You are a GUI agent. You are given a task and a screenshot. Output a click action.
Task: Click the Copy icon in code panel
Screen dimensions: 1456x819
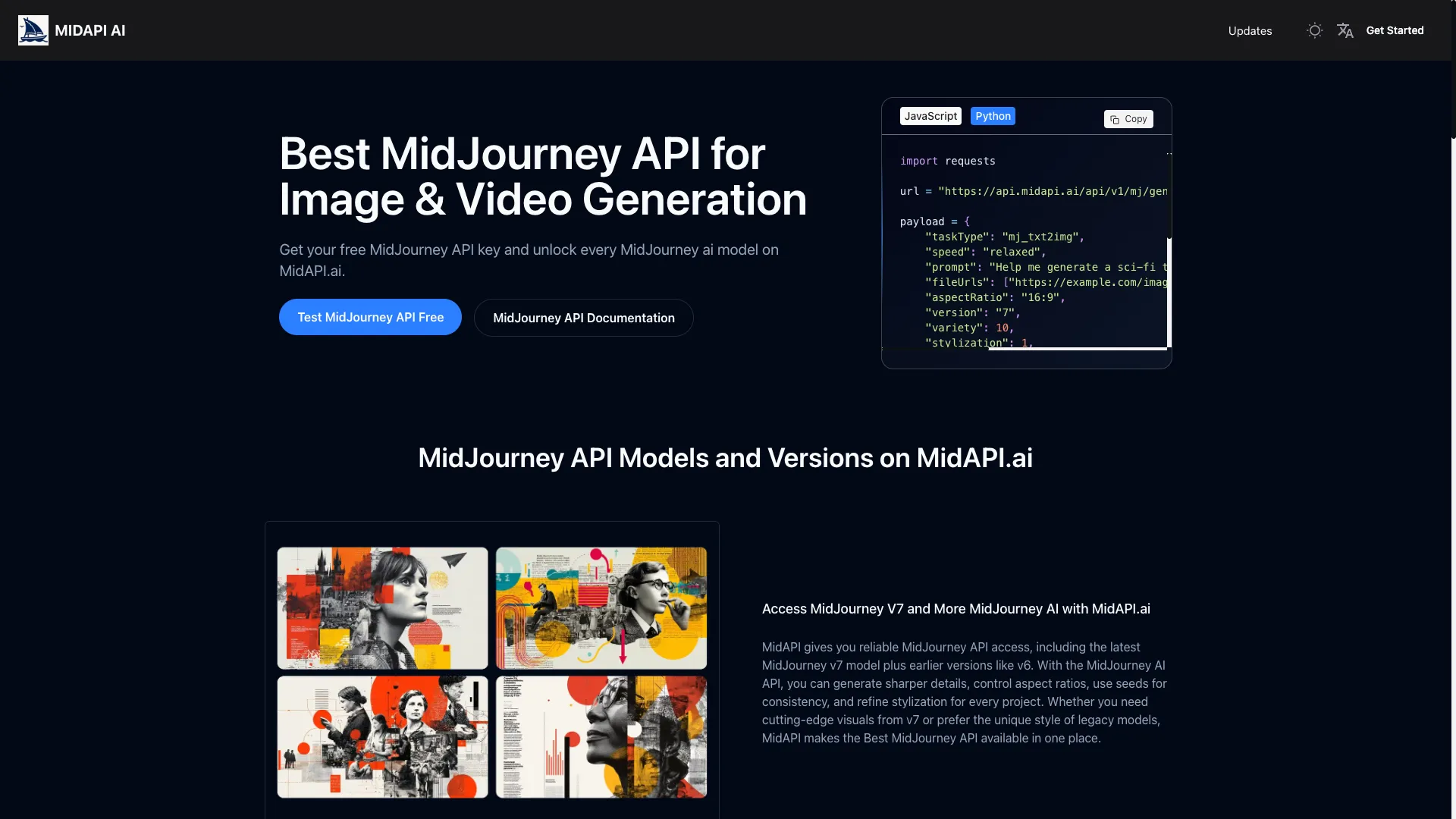click(1115, 119)
